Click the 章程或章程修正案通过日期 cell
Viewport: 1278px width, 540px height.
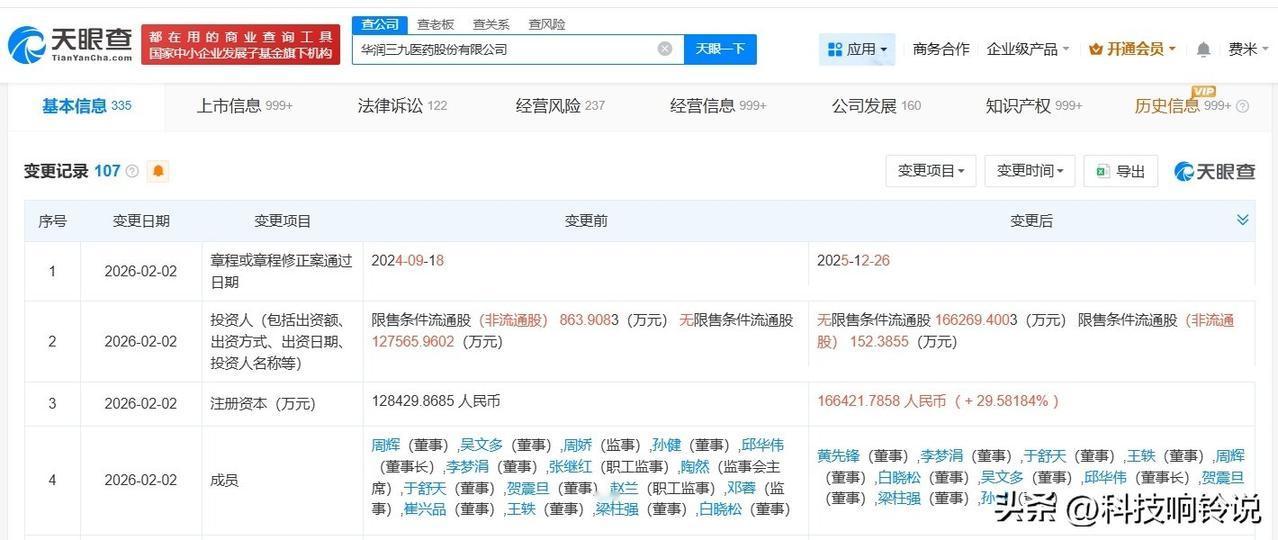(281, 271)
